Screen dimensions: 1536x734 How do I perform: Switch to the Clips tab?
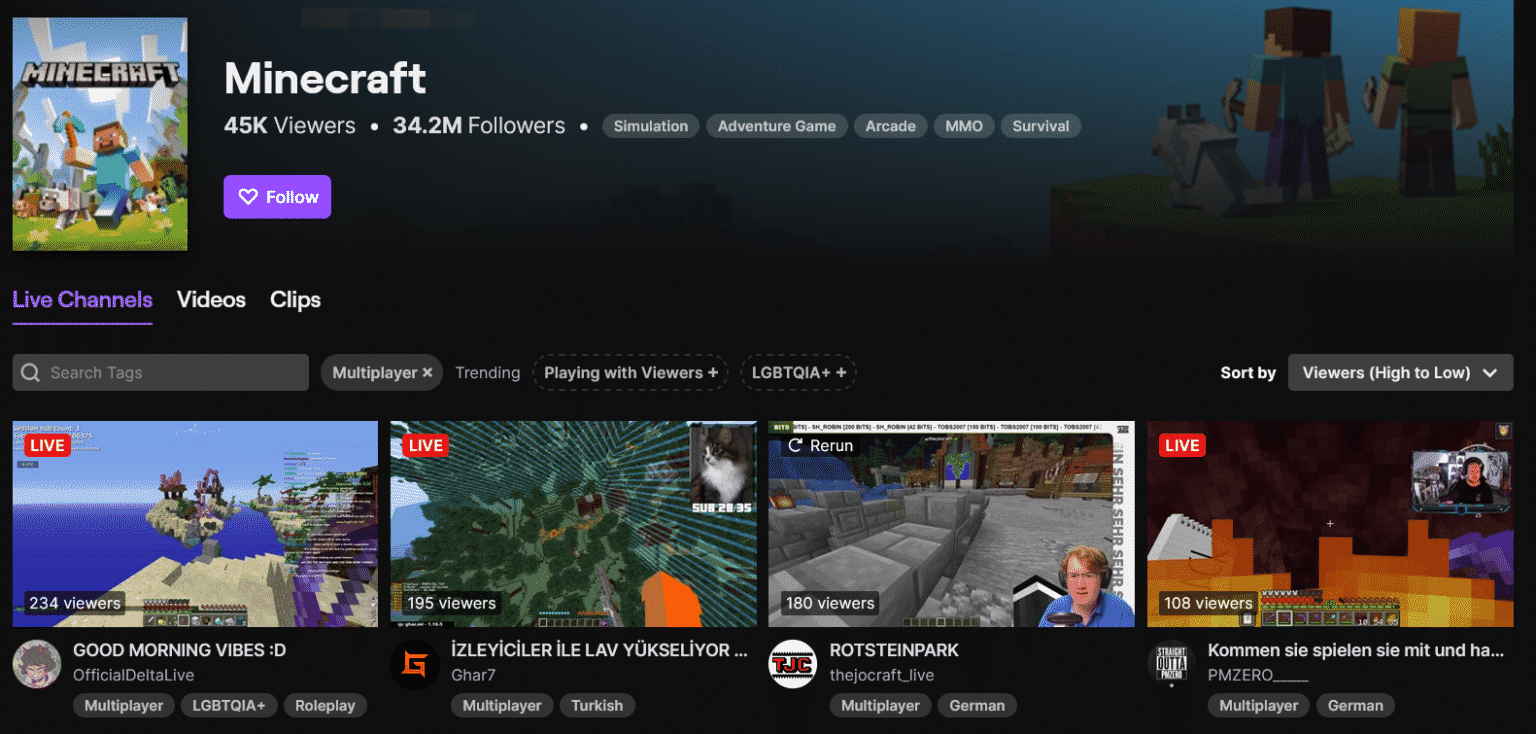pyautogui.click(x=294, y=299)
